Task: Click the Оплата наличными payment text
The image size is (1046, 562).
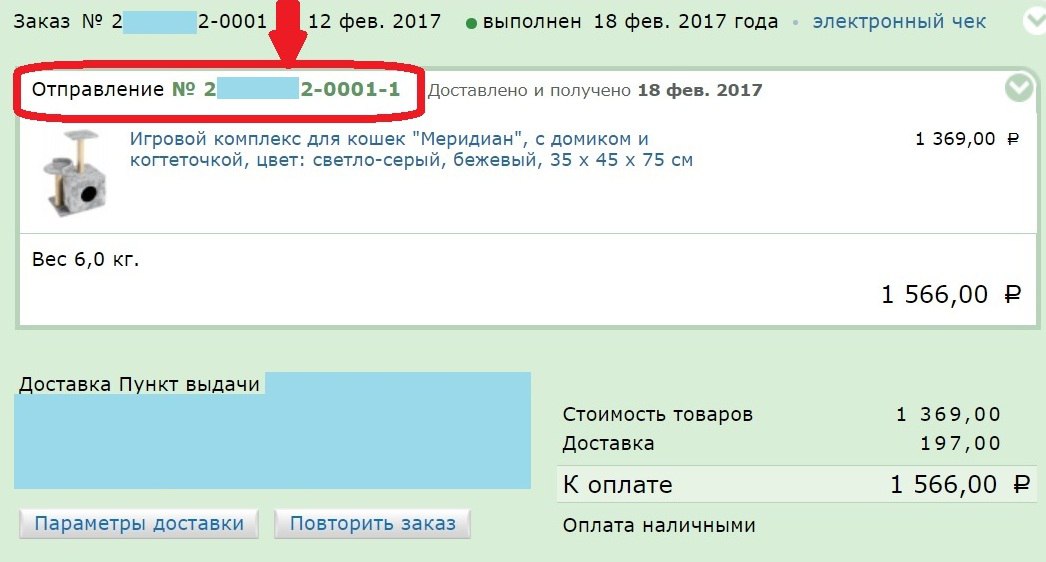Action: (659, 525)
